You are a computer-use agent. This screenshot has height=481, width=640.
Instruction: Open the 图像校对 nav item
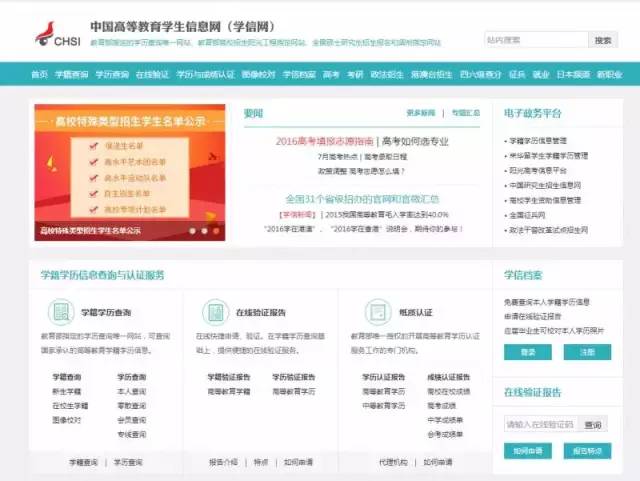click(258, 74)
